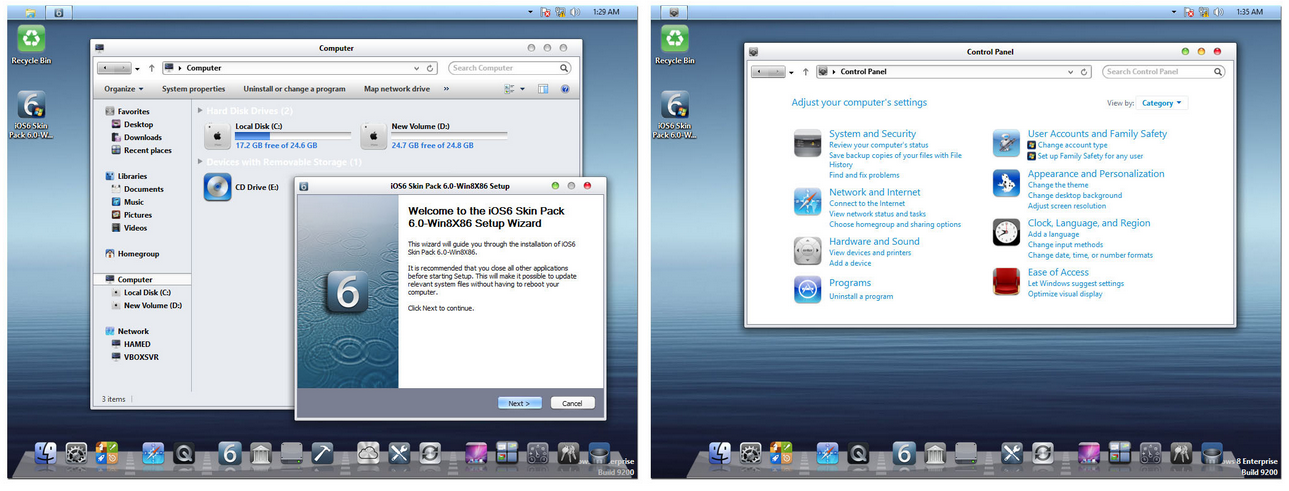Collapse Devices with Removable Storage group

(201, 162)
